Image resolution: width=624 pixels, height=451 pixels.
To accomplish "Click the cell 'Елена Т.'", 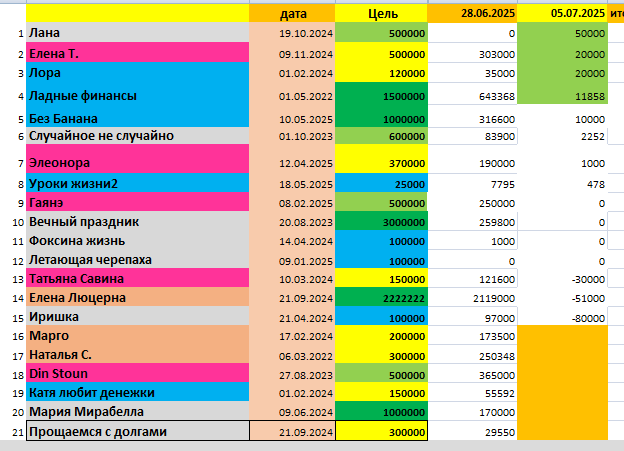I will click(138, 52).
